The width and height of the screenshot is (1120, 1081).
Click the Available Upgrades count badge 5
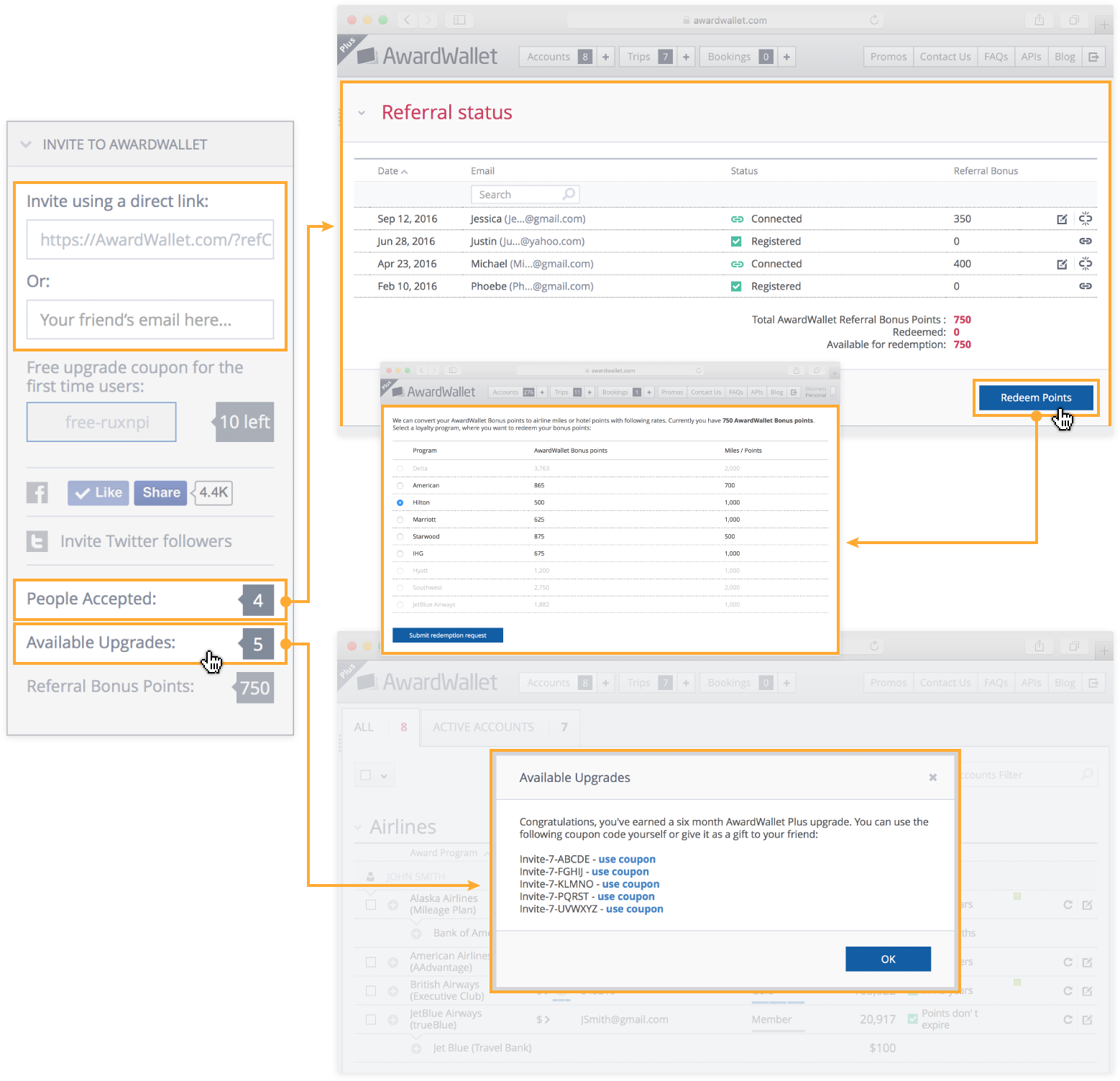pyautogui.click(x=257, y=644)
